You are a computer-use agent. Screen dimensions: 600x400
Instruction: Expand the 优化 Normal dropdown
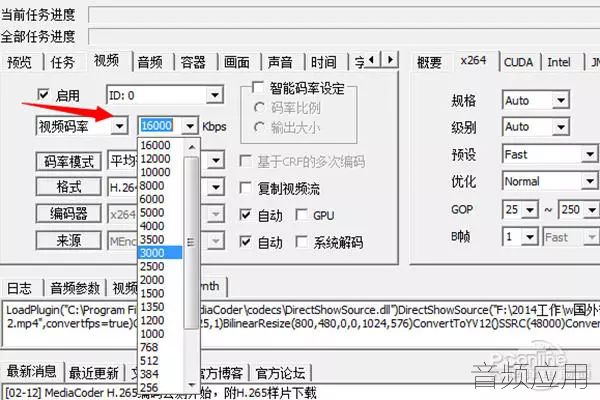click(x=590, y=181)
